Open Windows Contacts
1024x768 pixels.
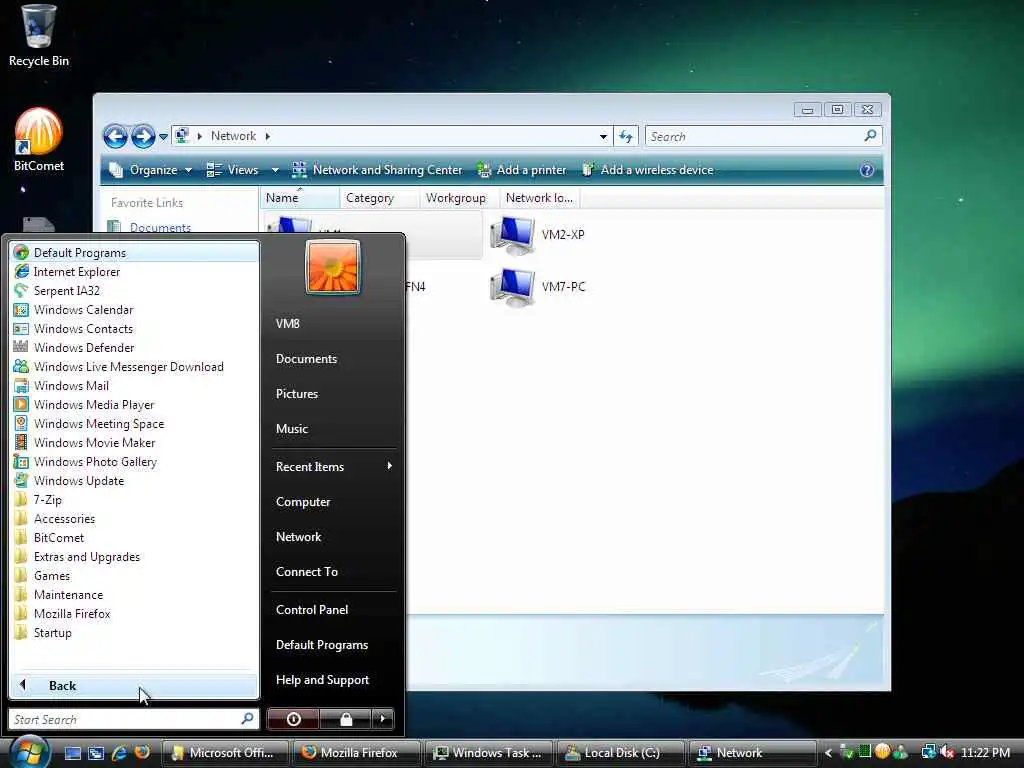point(135,328)
